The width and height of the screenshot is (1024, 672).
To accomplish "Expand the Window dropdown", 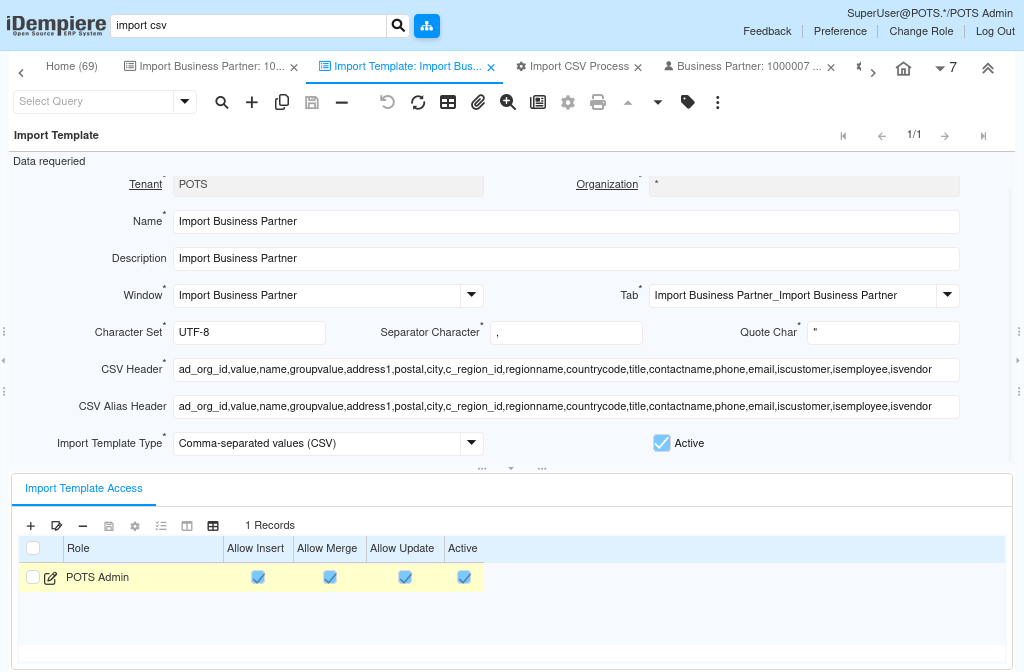I will click(x=472, y=295).
